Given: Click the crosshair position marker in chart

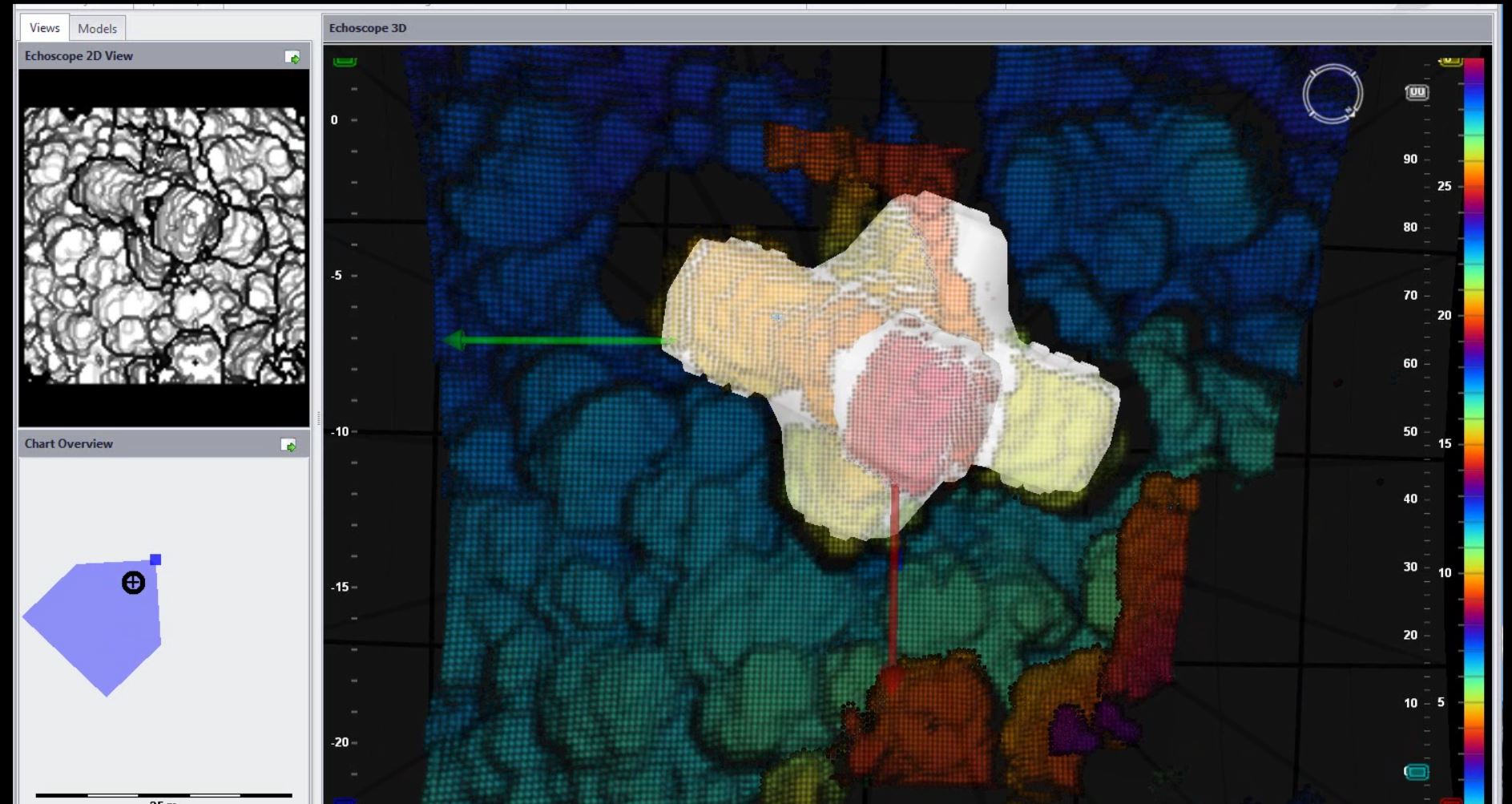Looking at the screenshot, I should click(x=133, y=583).
